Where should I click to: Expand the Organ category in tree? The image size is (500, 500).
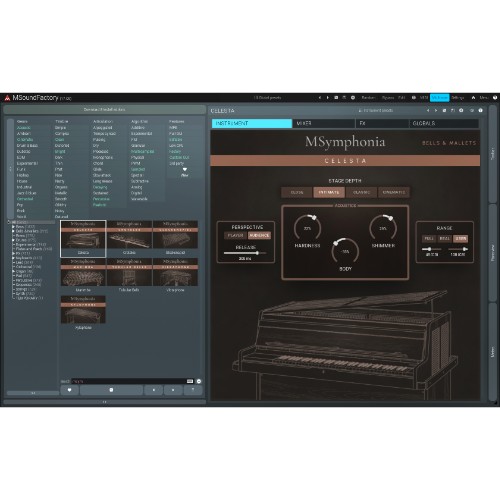[13, 271]
